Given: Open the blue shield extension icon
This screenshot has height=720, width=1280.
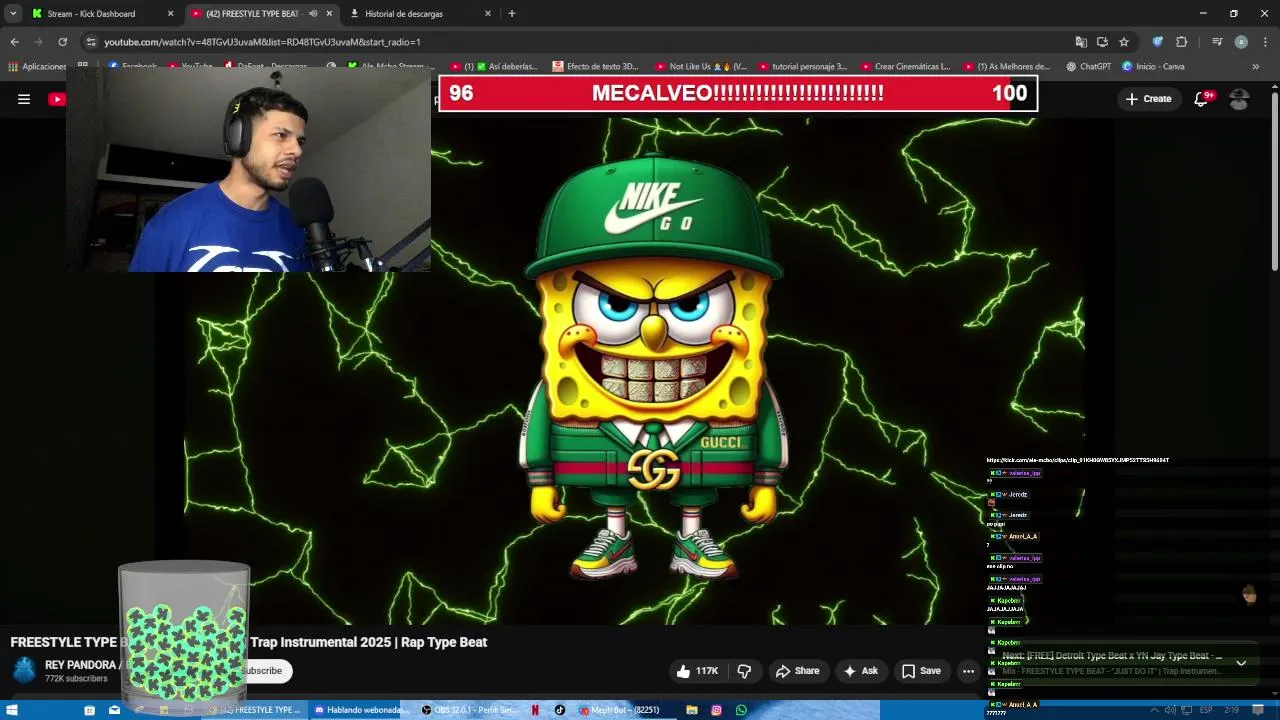Looking at the screenshot, I should click(1158, 42).
